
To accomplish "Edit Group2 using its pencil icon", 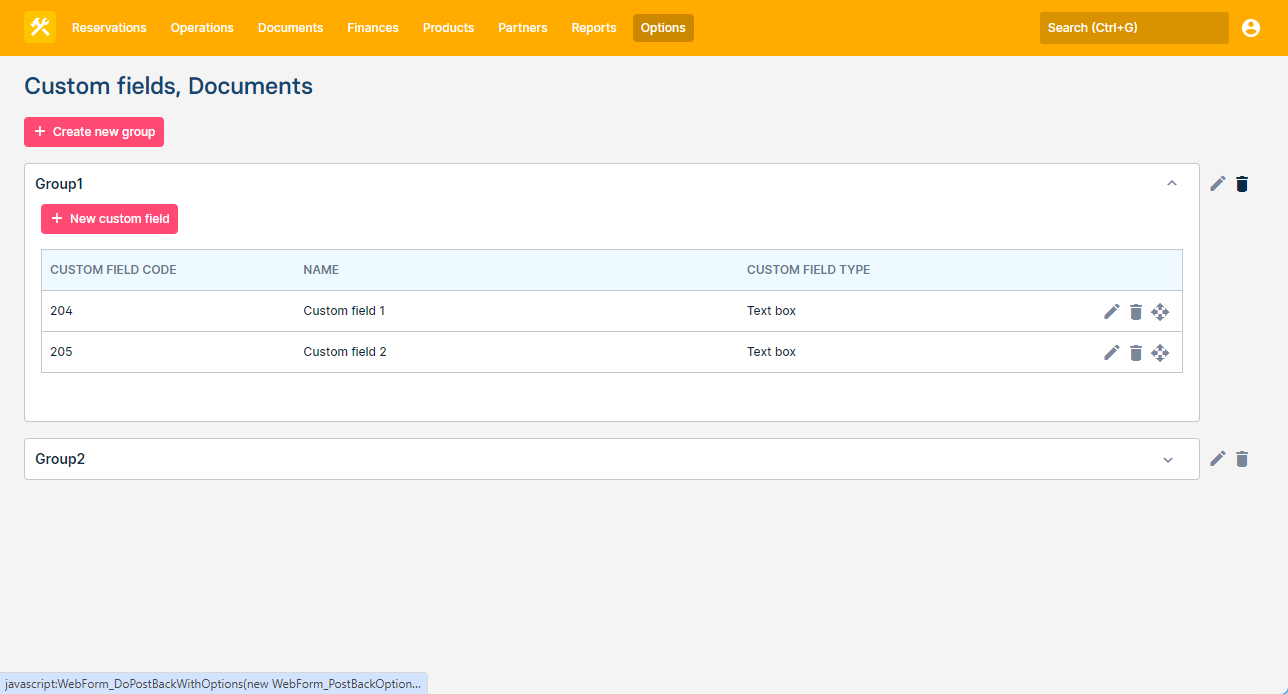I will [x=1217, y=459].
